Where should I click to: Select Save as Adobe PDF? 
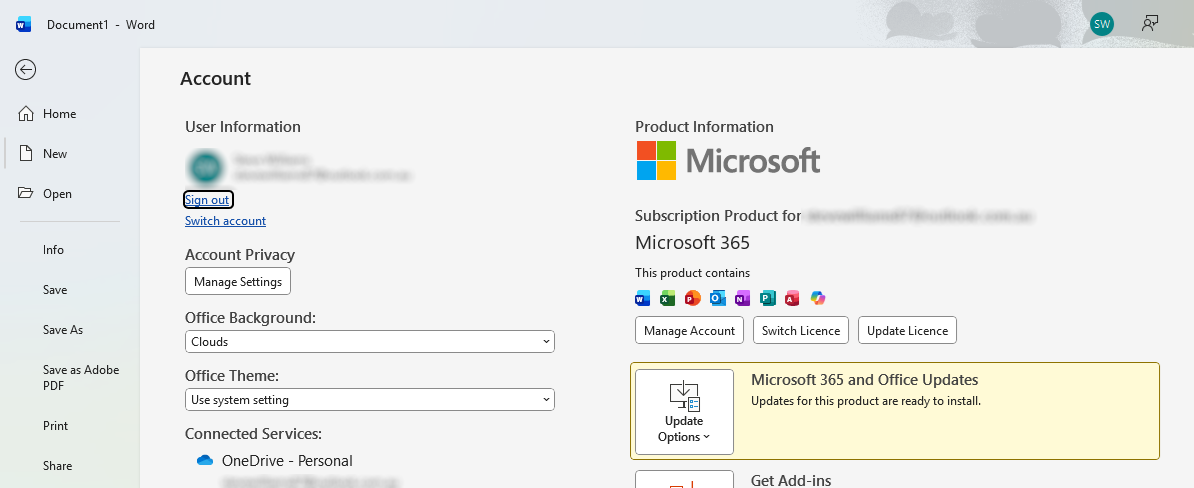click(x=81, y=378)
